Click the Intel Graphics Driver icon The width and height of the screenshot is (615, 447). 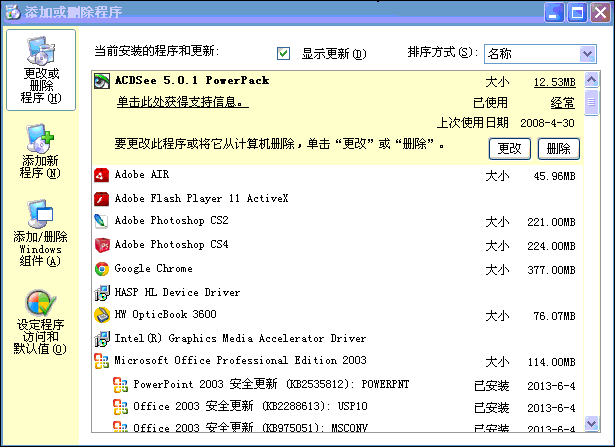(x=102, y=339)
